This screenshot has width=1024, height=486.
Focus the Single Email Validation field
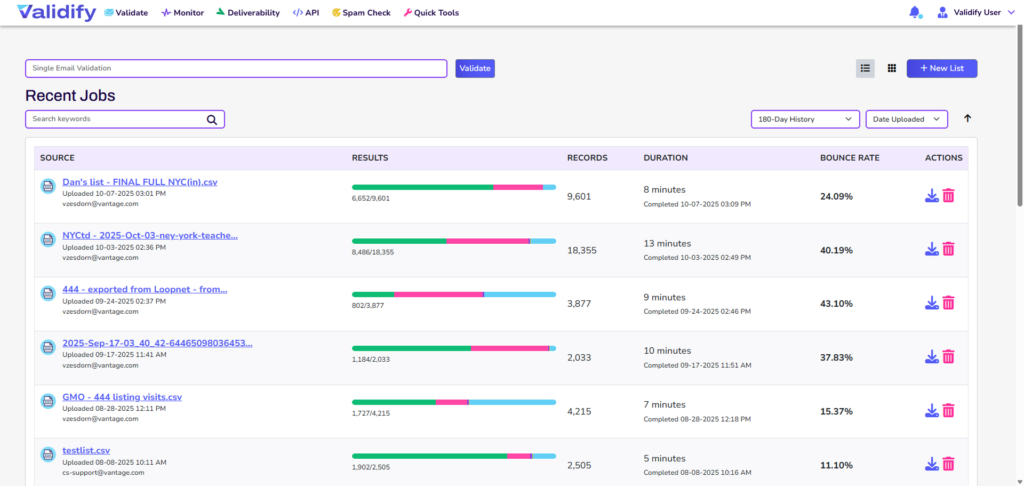[236, 68]
